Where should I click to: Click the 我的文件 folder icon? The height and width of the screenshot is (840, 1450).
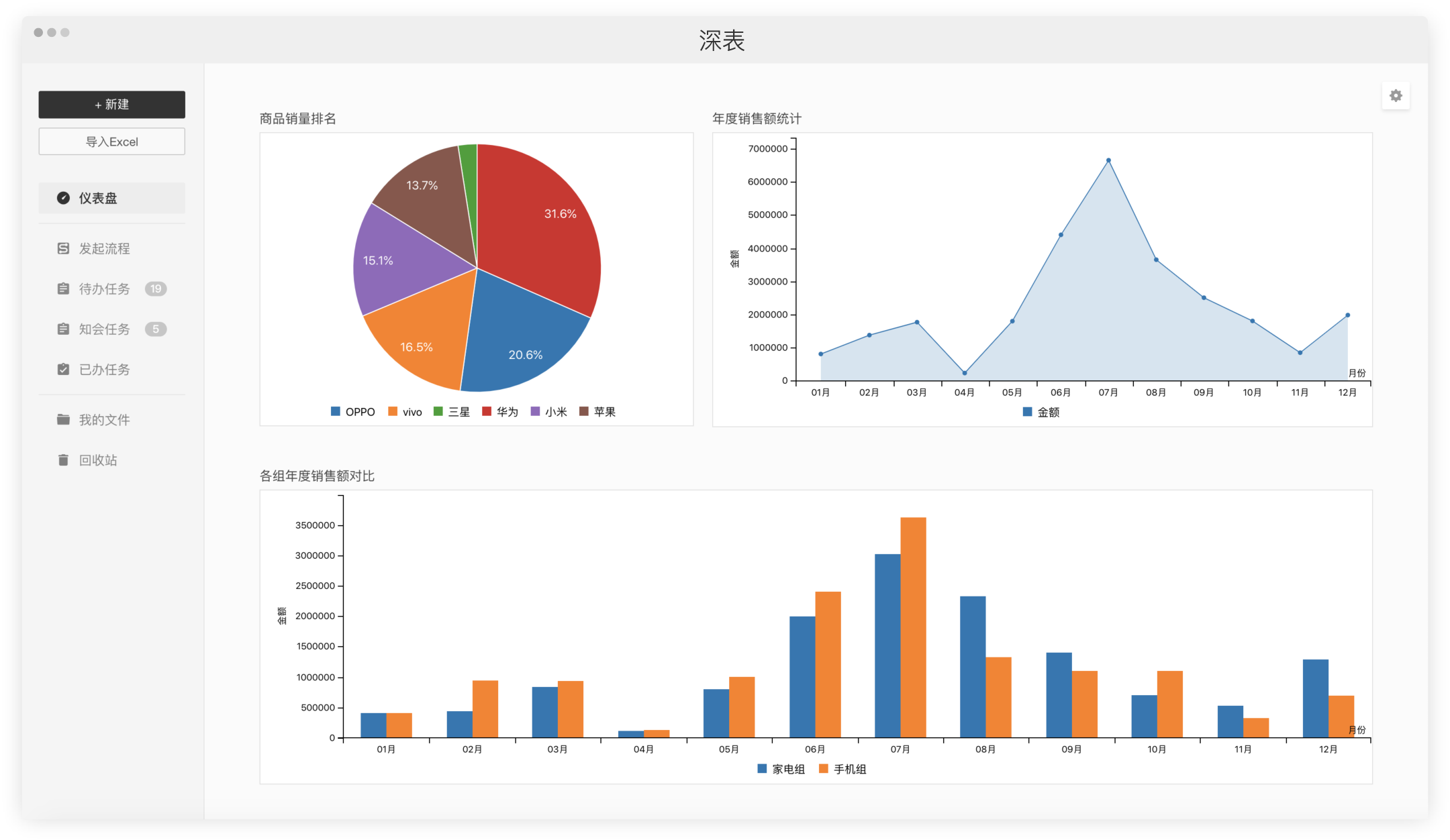[63, 419]
